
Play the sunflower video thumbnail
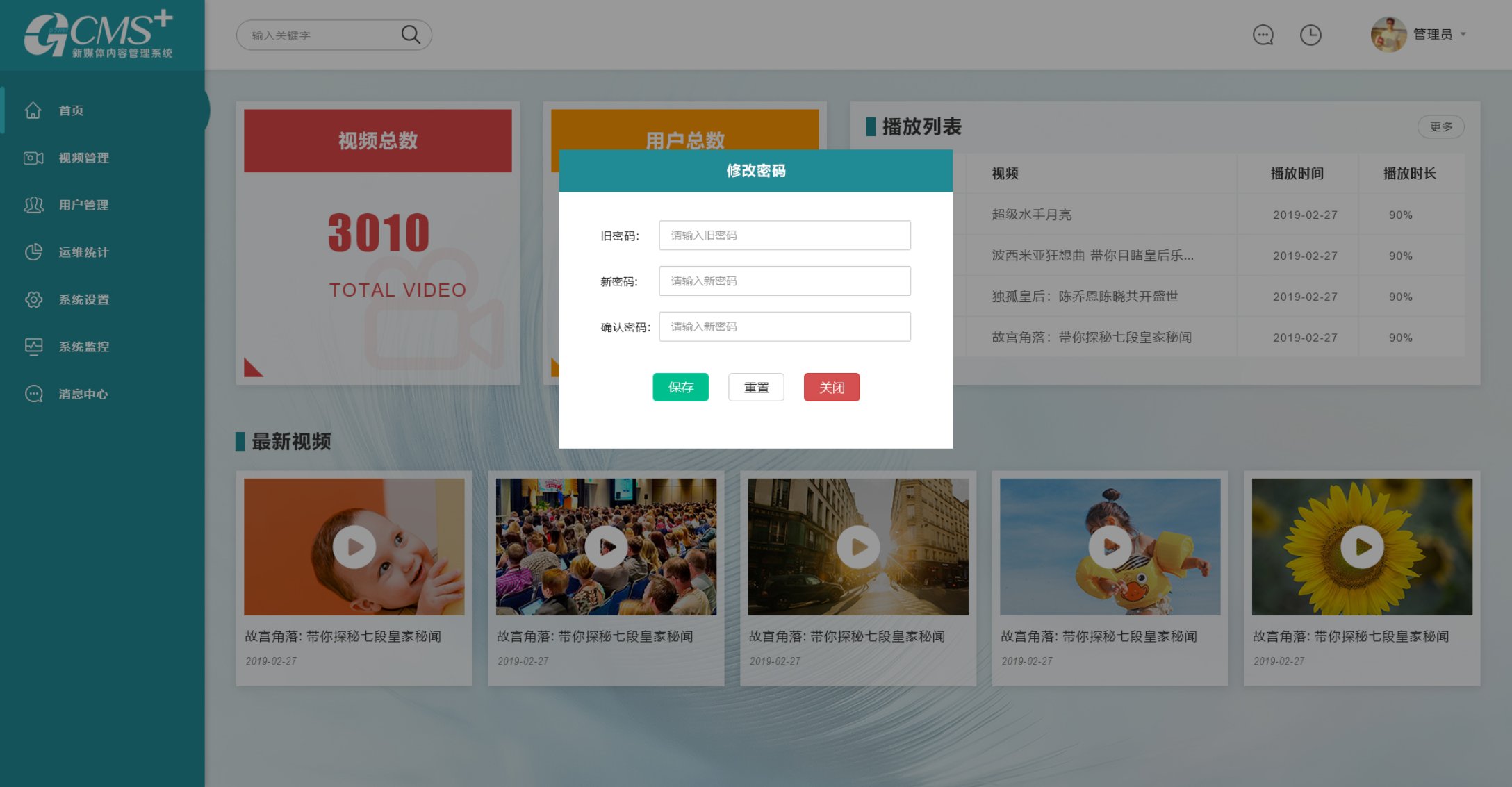[1361, 547]
